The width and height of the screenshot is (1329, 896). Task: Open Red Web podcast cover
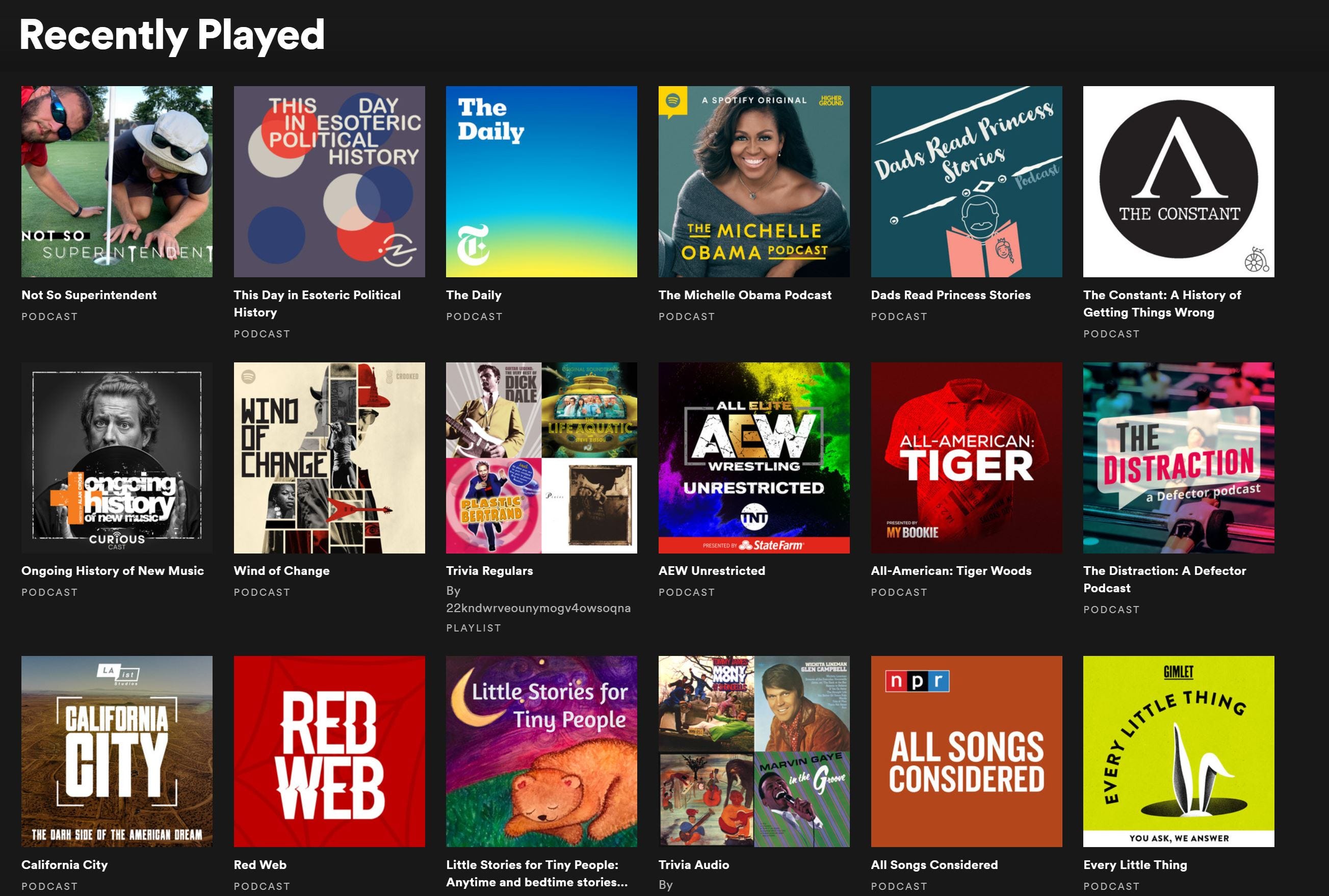click(329, 751)
